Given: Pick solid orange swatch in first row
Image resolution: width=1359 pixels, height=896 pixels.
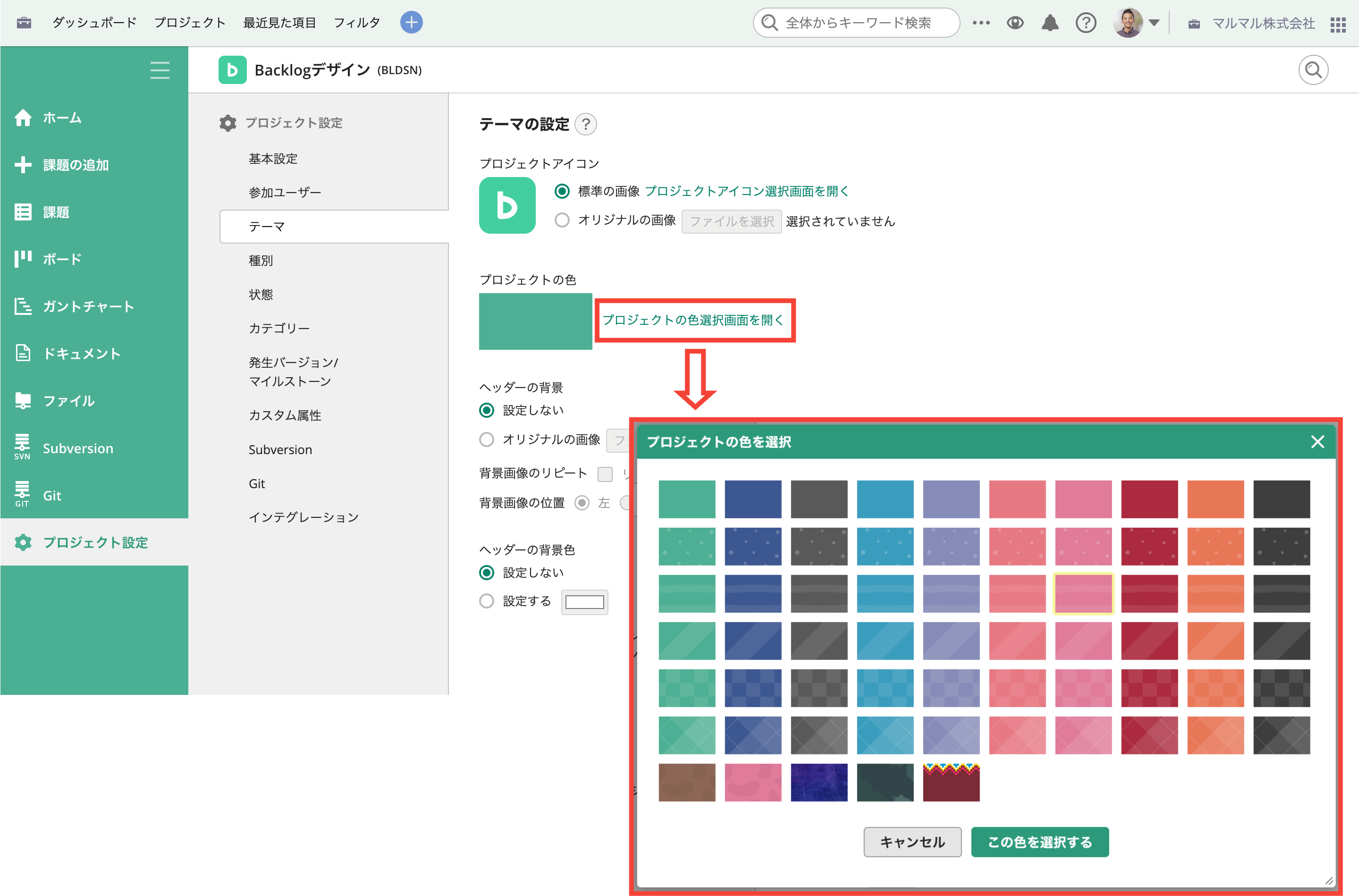Looking at the screenshot, I should coord(1215,499).
